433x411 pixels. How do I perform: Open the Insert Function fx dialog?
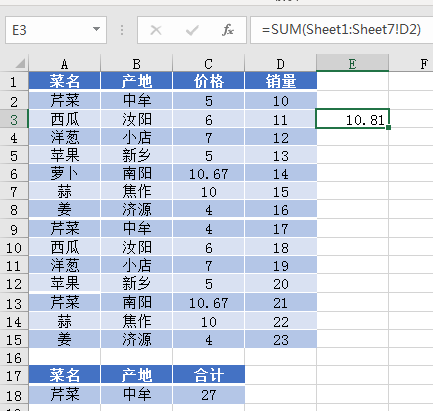228,30
